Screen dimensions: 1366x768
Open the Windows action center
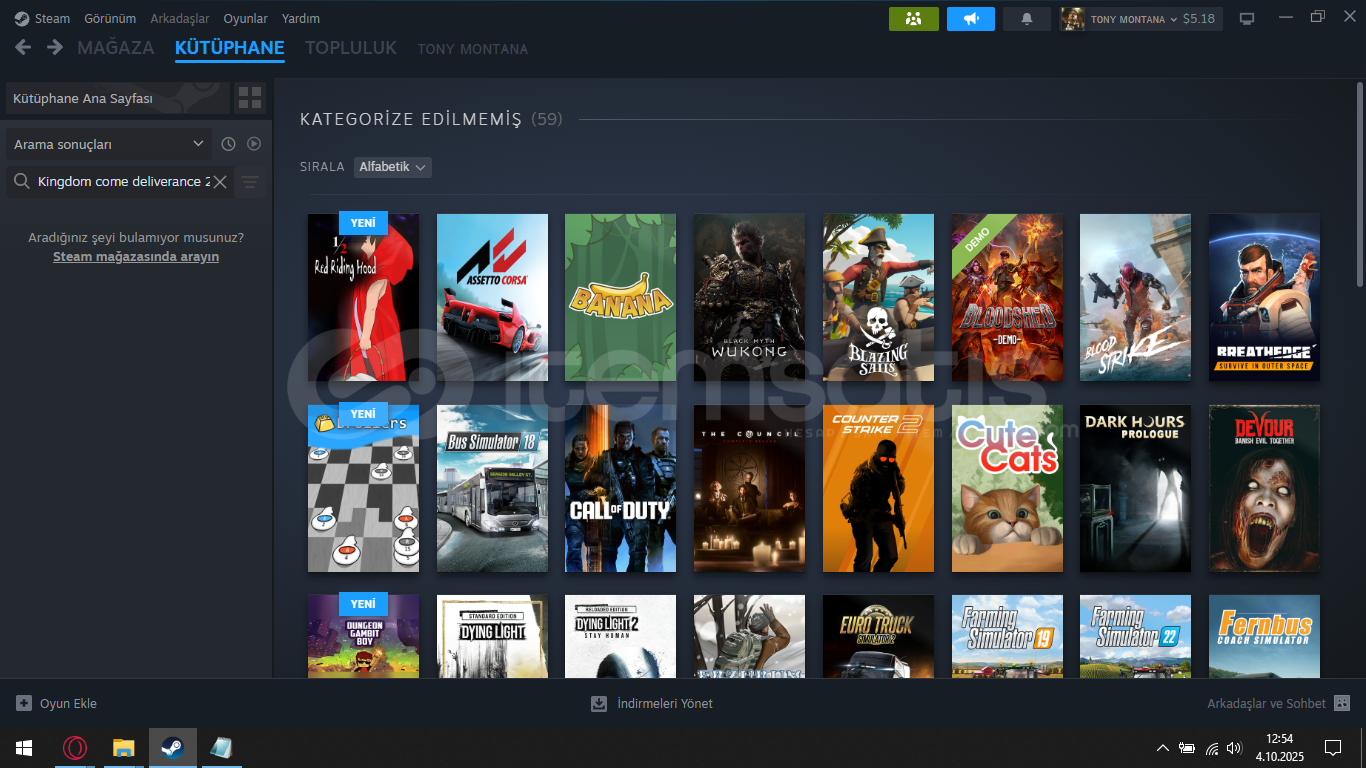(1332, 748)
